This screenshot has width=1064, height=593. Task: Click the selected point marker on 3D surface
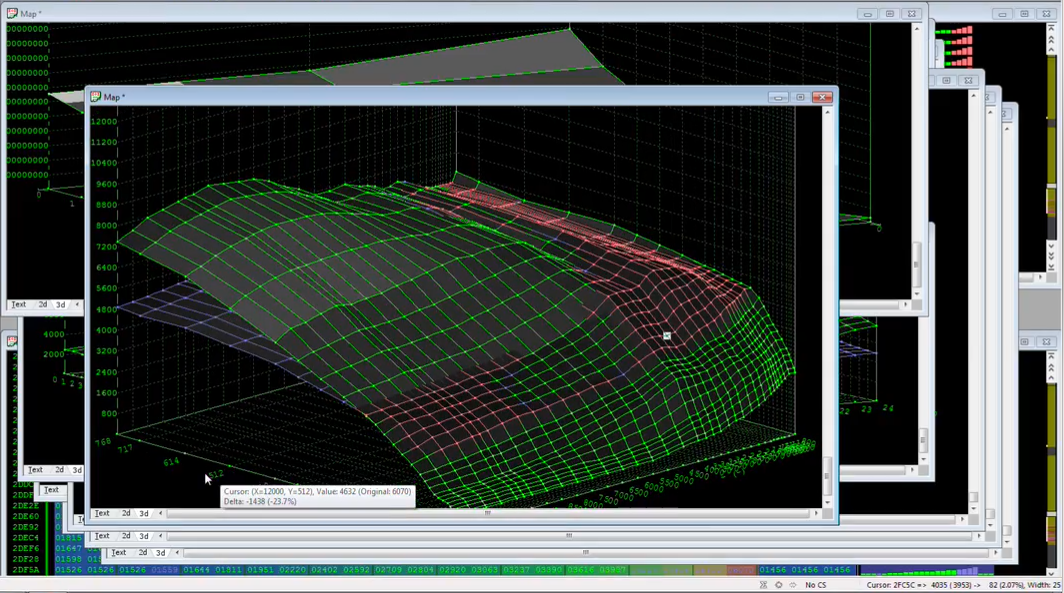667,336
